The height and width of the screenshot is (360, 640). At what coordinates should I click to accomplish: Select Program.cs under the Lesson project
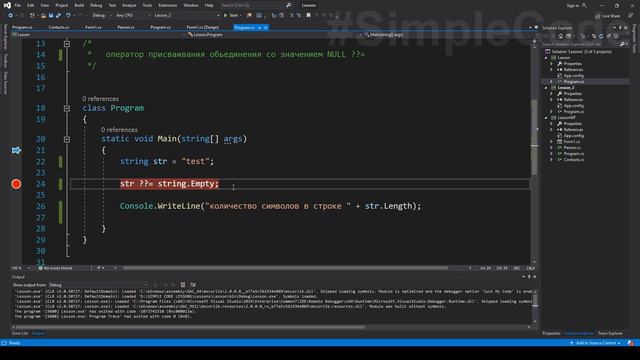tap(573, 82)
